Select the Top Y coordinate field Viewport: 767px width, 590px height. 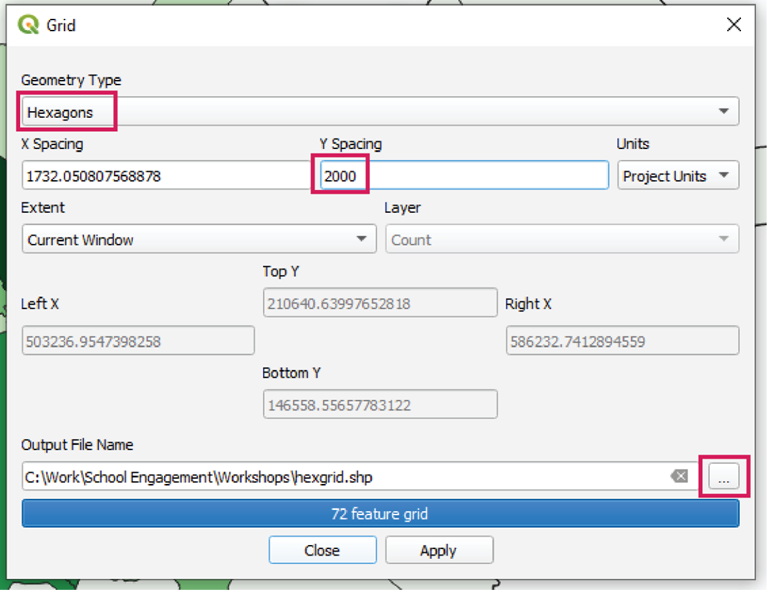click(x=379, y=304)
